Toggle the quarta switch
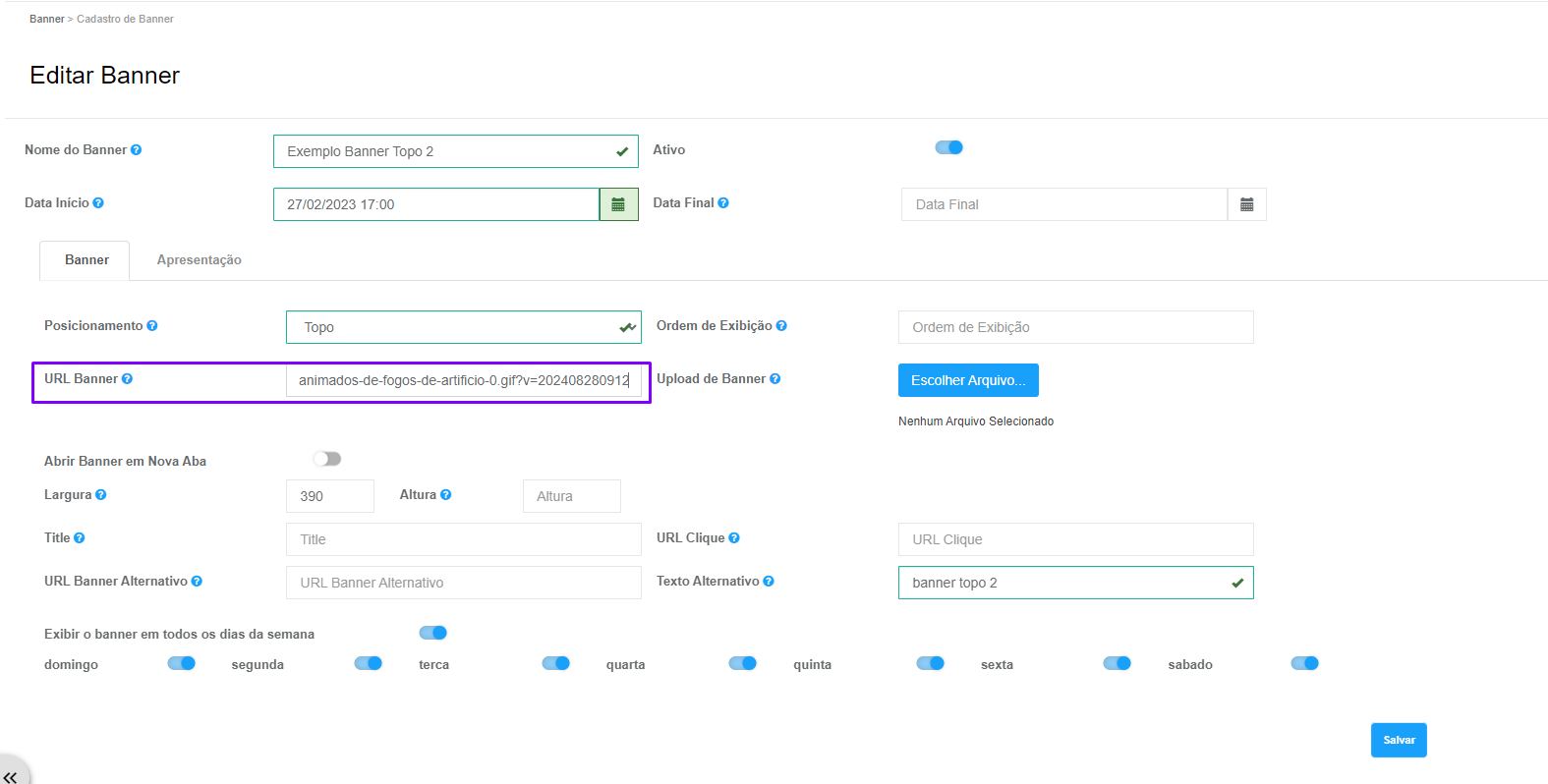Screen dimensions: 1548x784 (743, 663)
